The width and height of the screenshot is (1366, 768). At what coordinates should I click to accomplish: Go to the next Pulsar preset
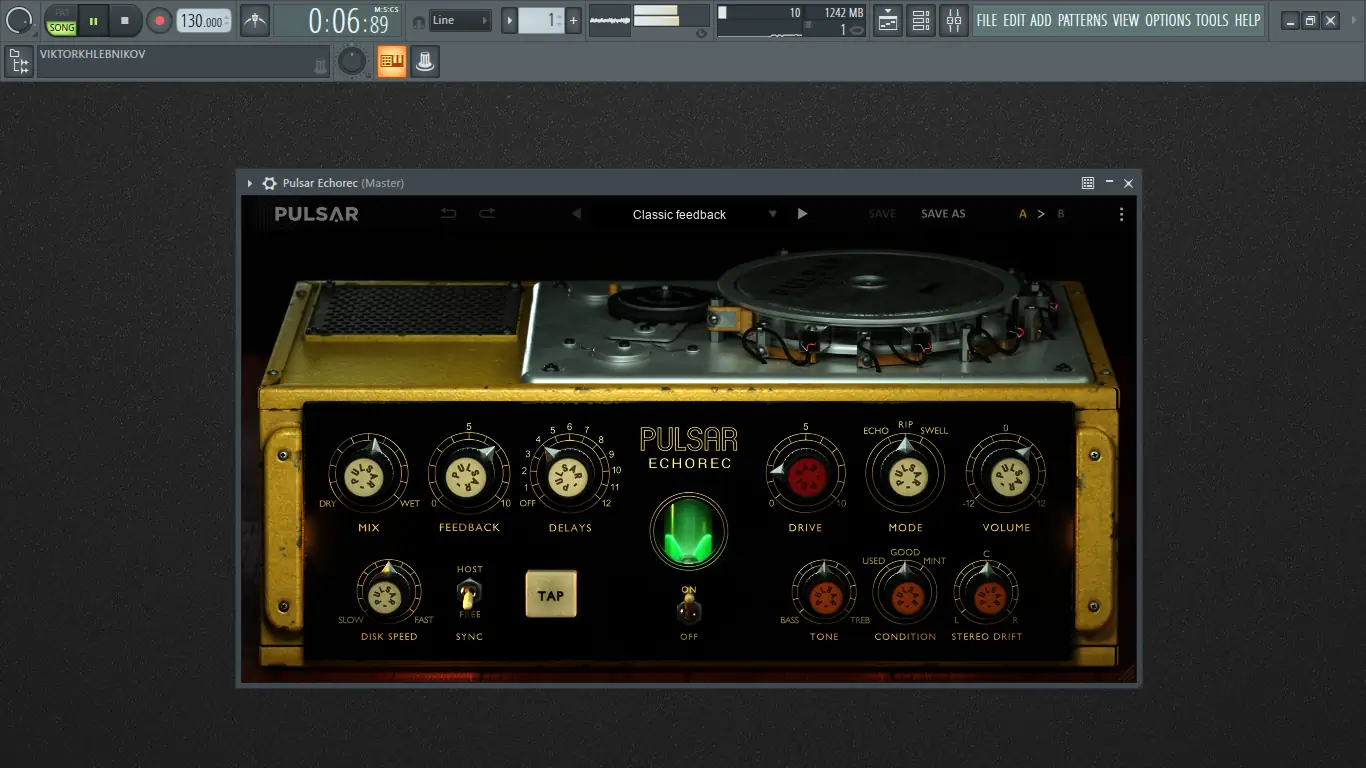(802, 214)
